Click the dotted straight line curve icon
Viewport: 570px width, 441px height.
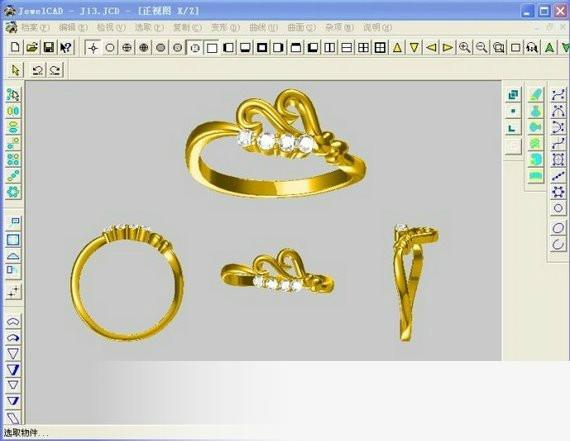558,176
